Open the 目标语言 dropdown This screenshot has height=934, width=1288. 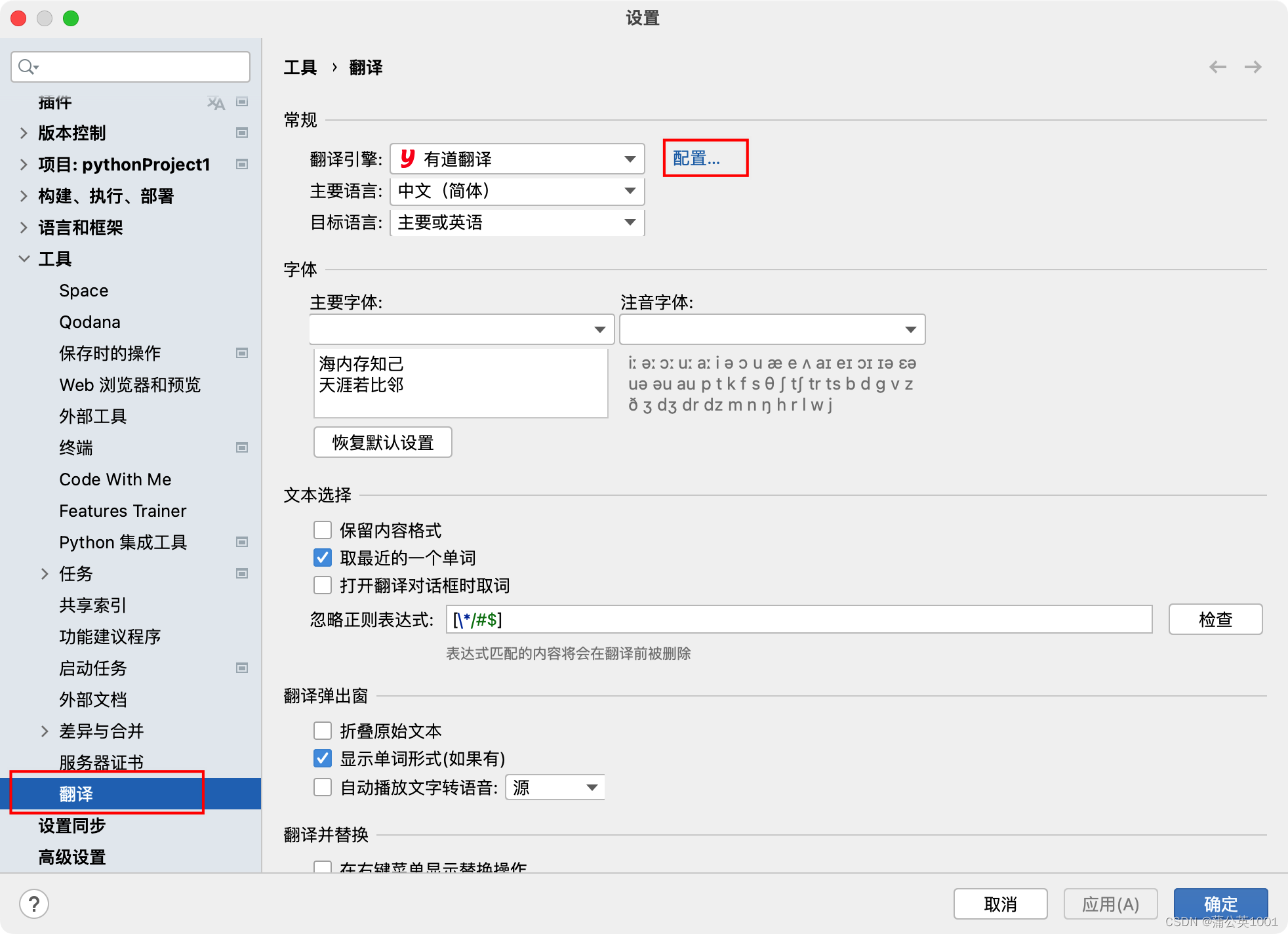coord(517,222)
